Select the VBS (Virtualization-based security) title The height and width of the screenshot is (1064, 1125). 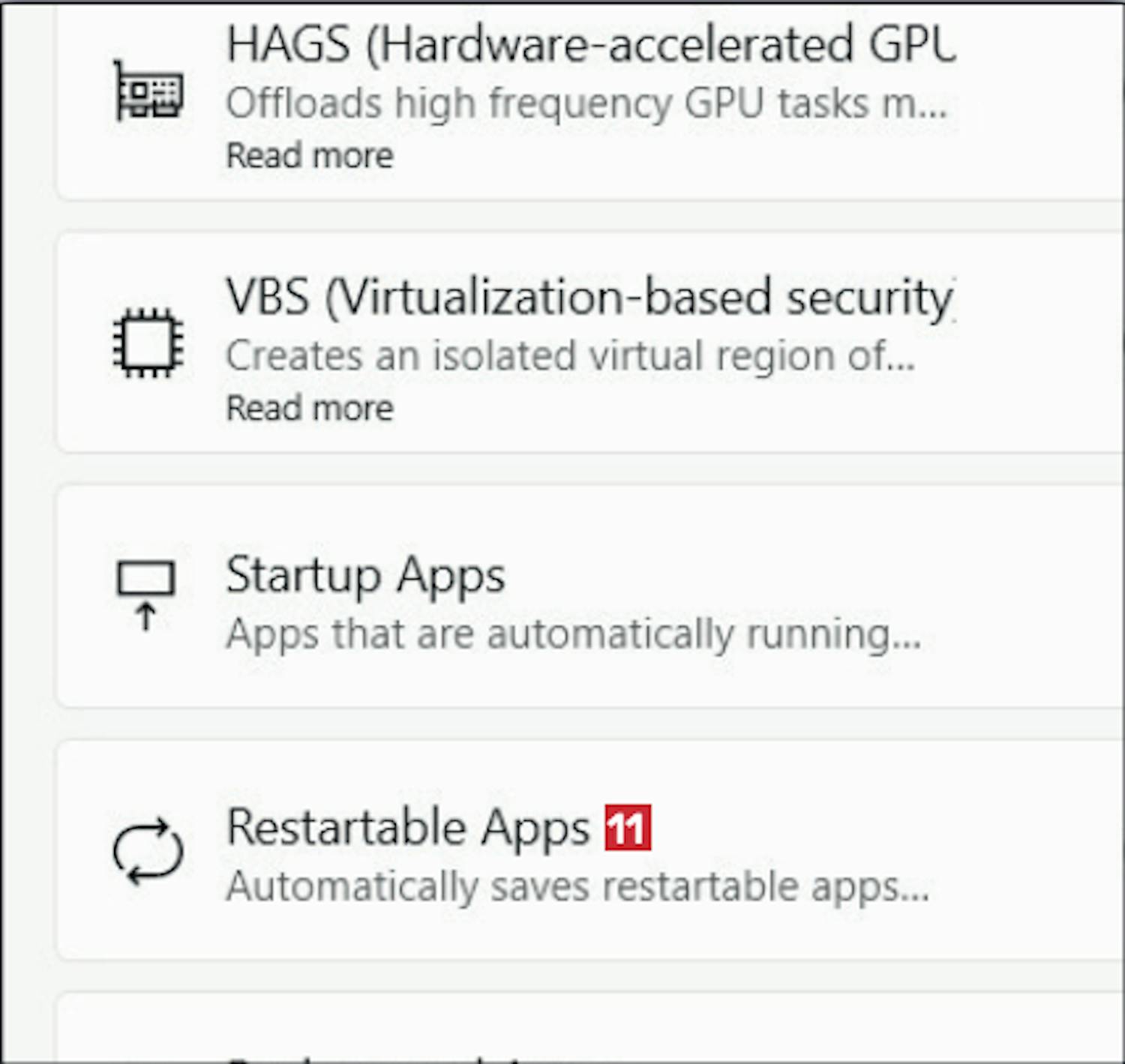pyautogui.click(x=589, y=297)
